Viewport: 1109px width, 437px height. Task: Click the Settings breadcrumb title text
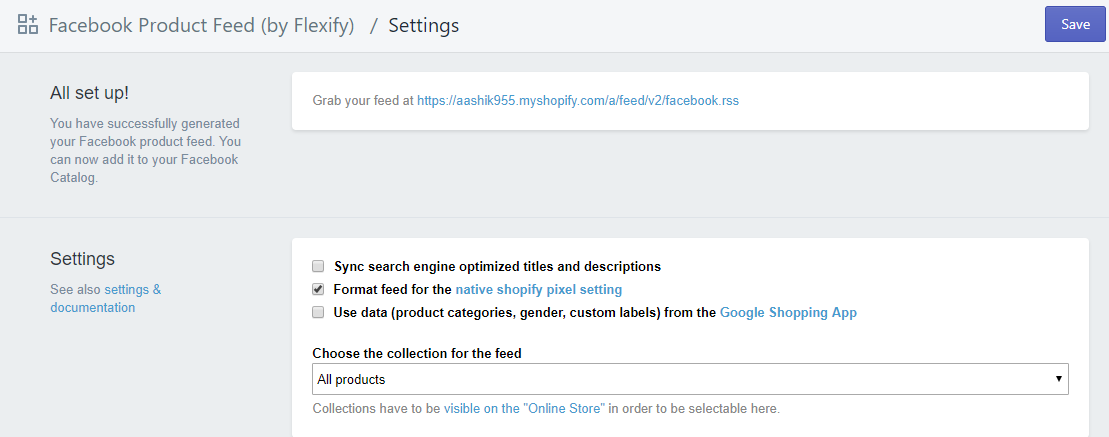[x=424, y=25]
